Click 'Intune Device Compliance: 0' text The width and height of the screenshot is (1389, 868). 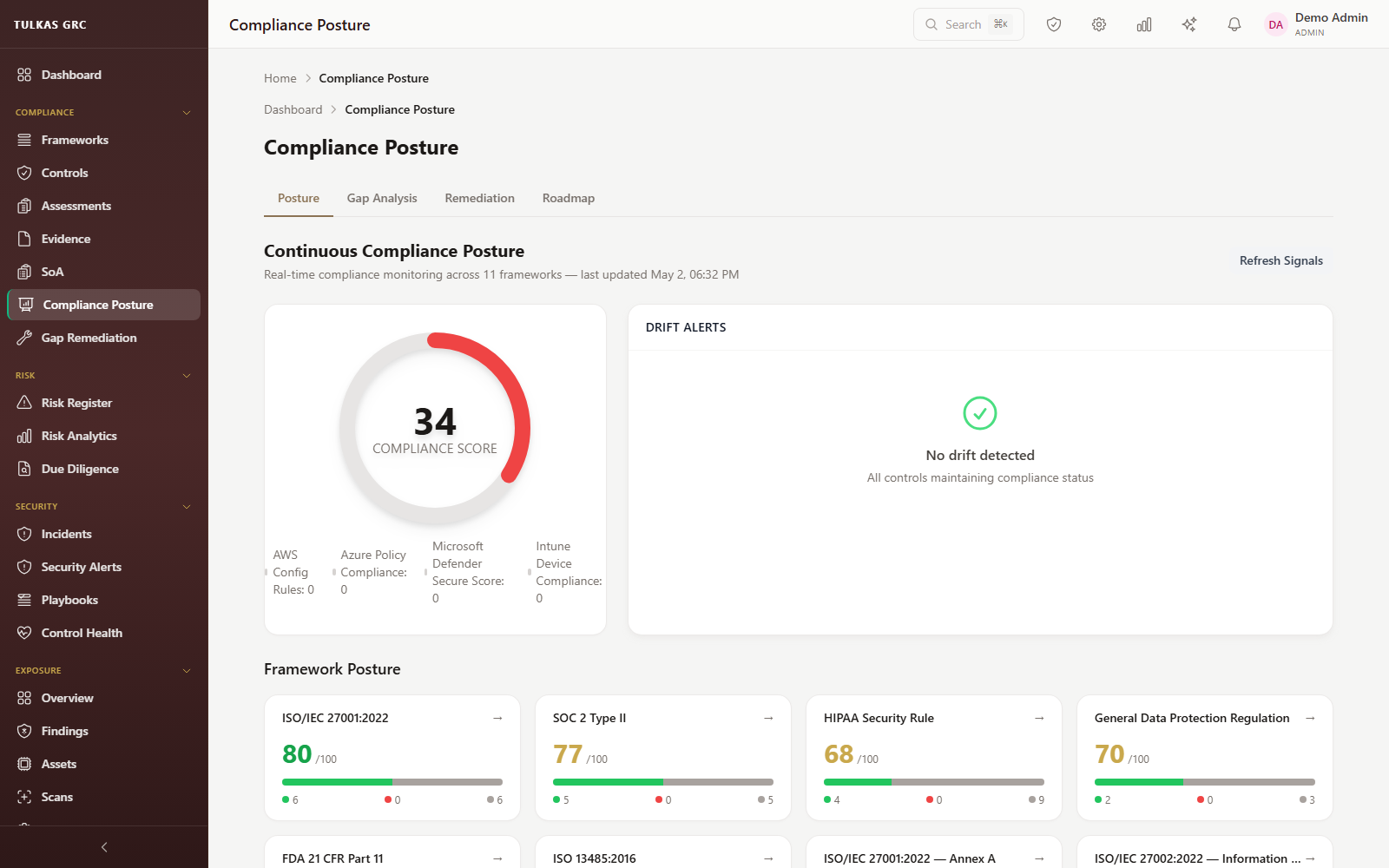(x=569, y=572)
